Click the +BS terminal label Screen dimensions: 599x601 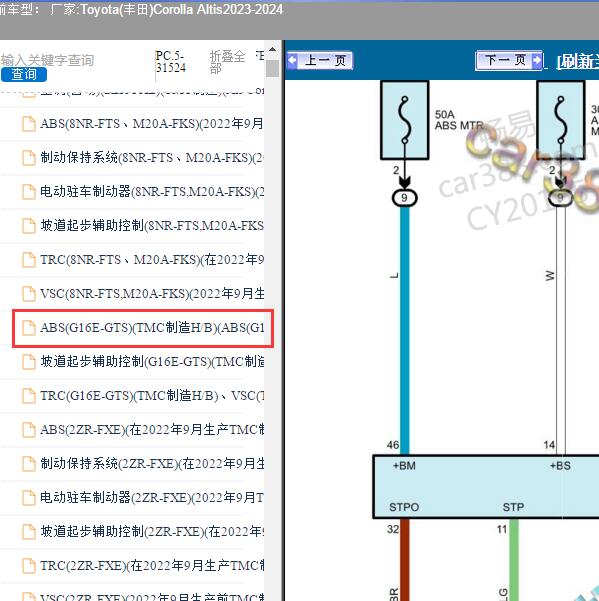pyautogui.click(x=560, y=466)
